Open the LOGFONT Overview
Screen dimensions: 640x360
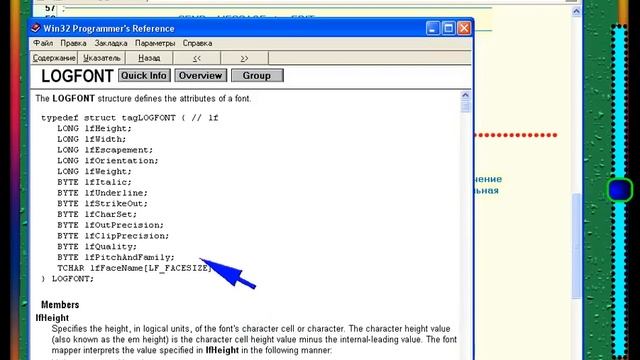pos(200,76)
